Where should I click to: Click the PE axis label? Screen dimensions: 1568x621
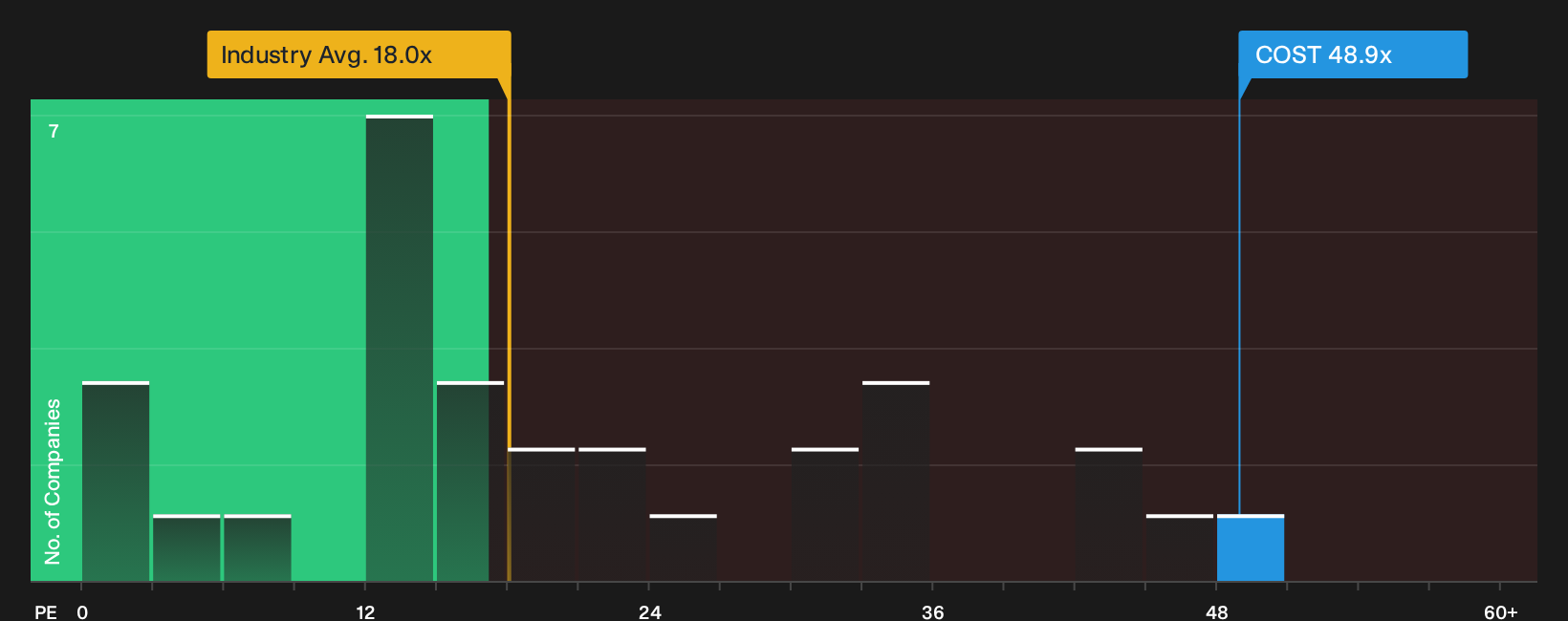tap(46, 611)
